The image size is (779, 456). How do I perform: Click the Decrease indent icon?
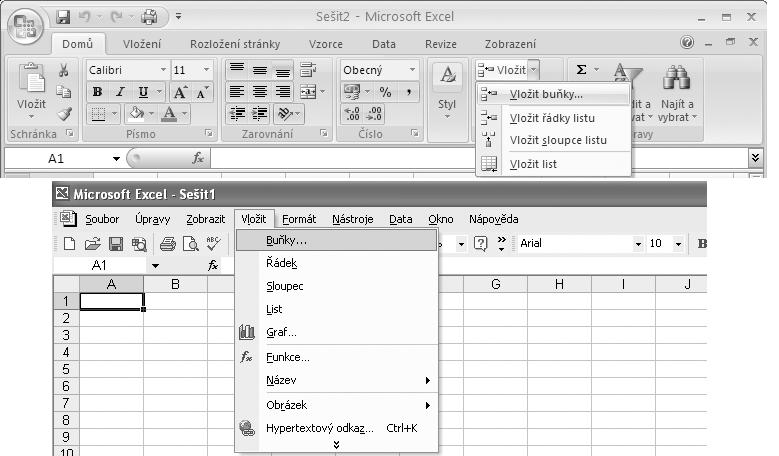pos(237,114)
